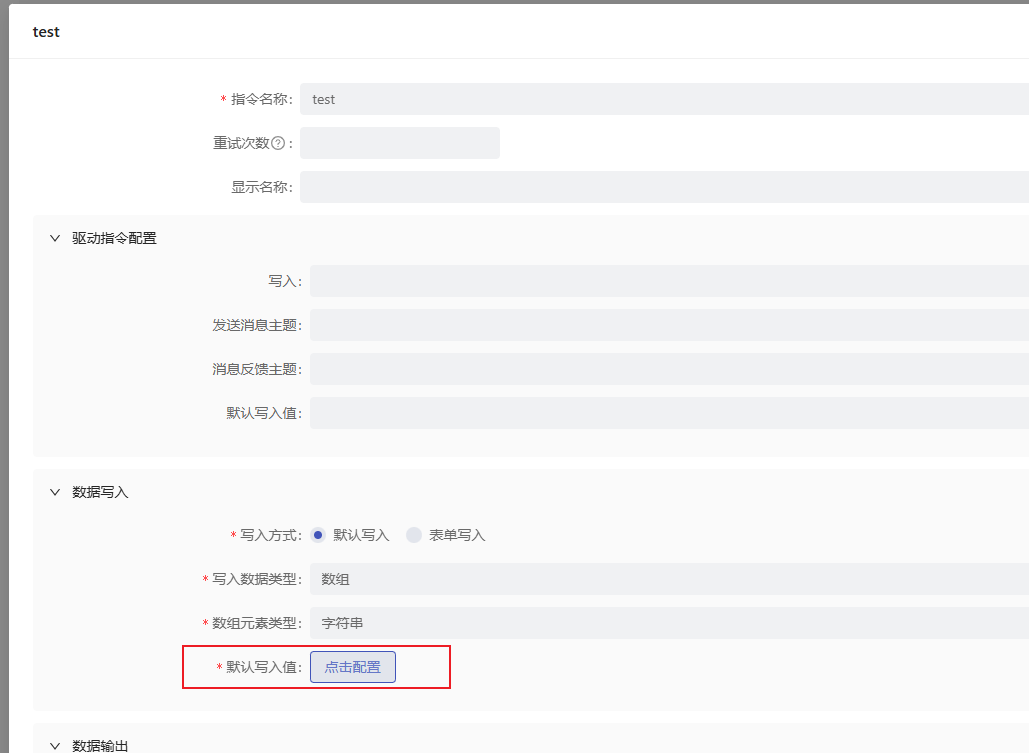
Task: Click the 重试次数 input field
Action: (400, 143)
